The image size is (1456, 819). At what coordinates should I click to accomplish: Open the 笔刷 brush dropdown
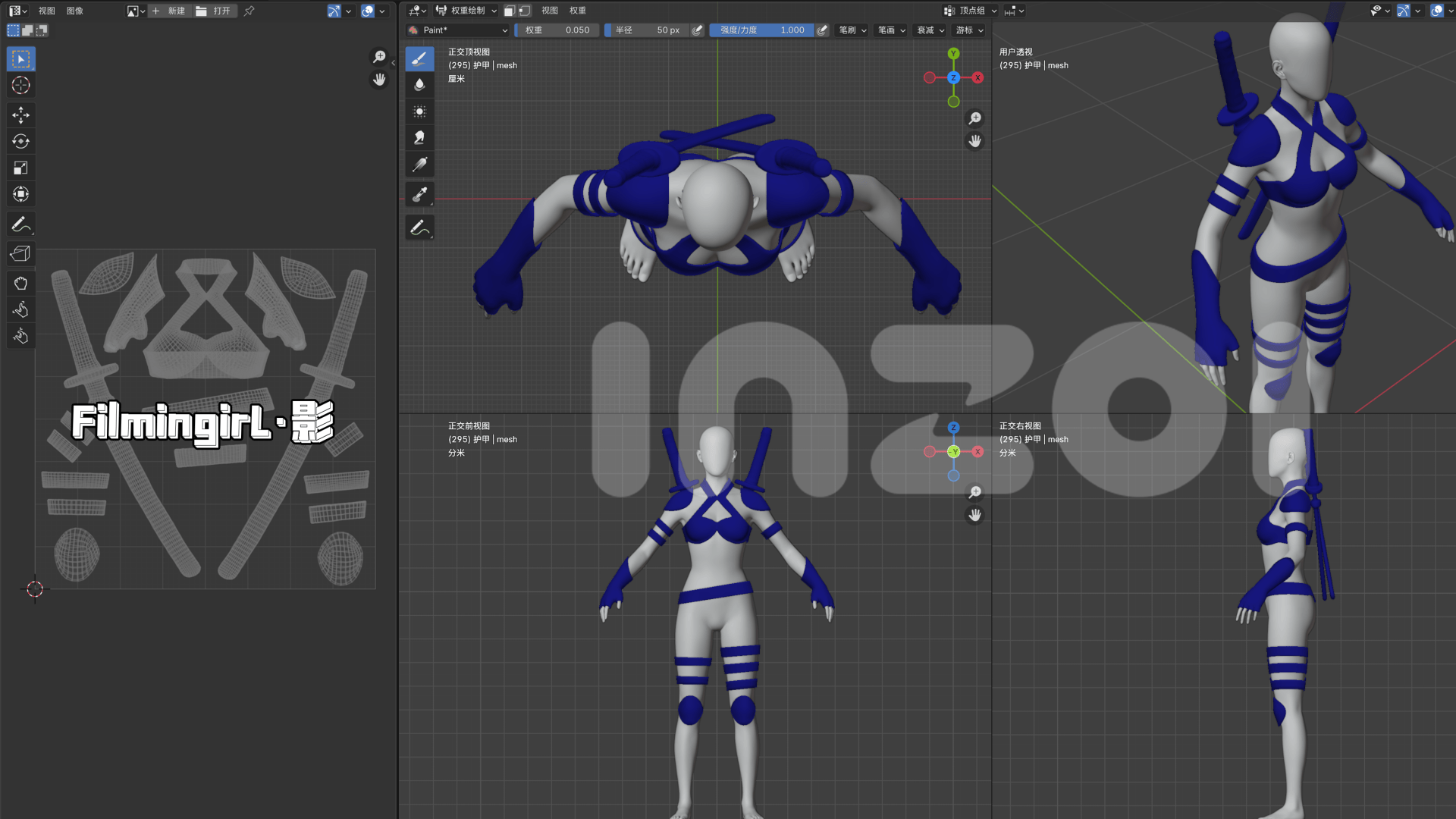[x=851, y=30]
